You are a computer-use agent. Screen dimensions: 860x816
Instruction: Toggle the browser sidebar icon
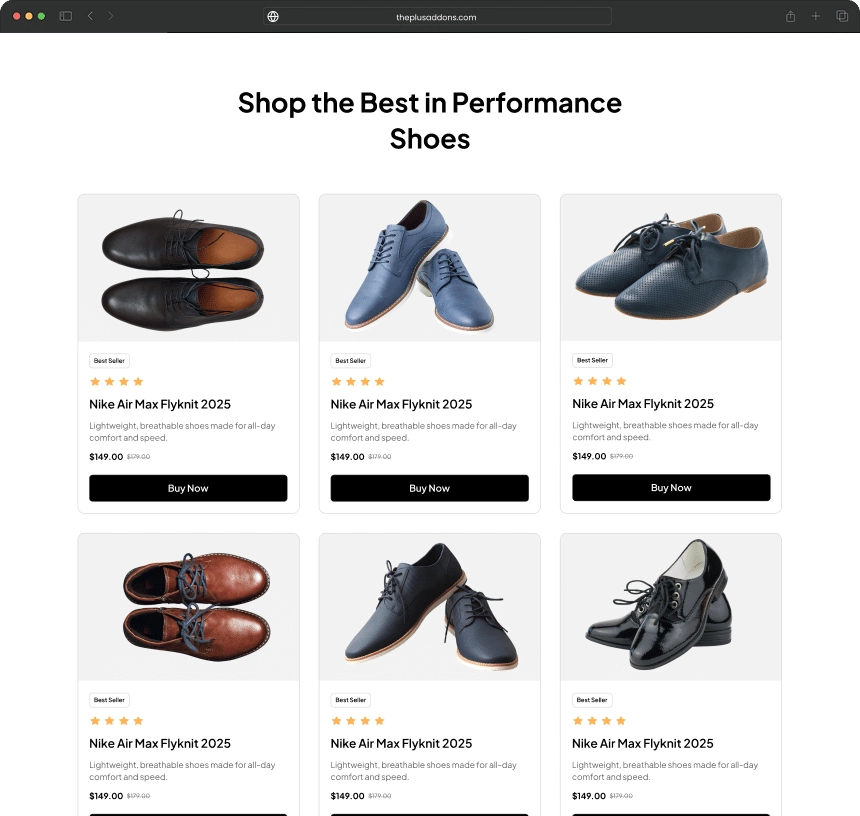click(x=64, y=16)
